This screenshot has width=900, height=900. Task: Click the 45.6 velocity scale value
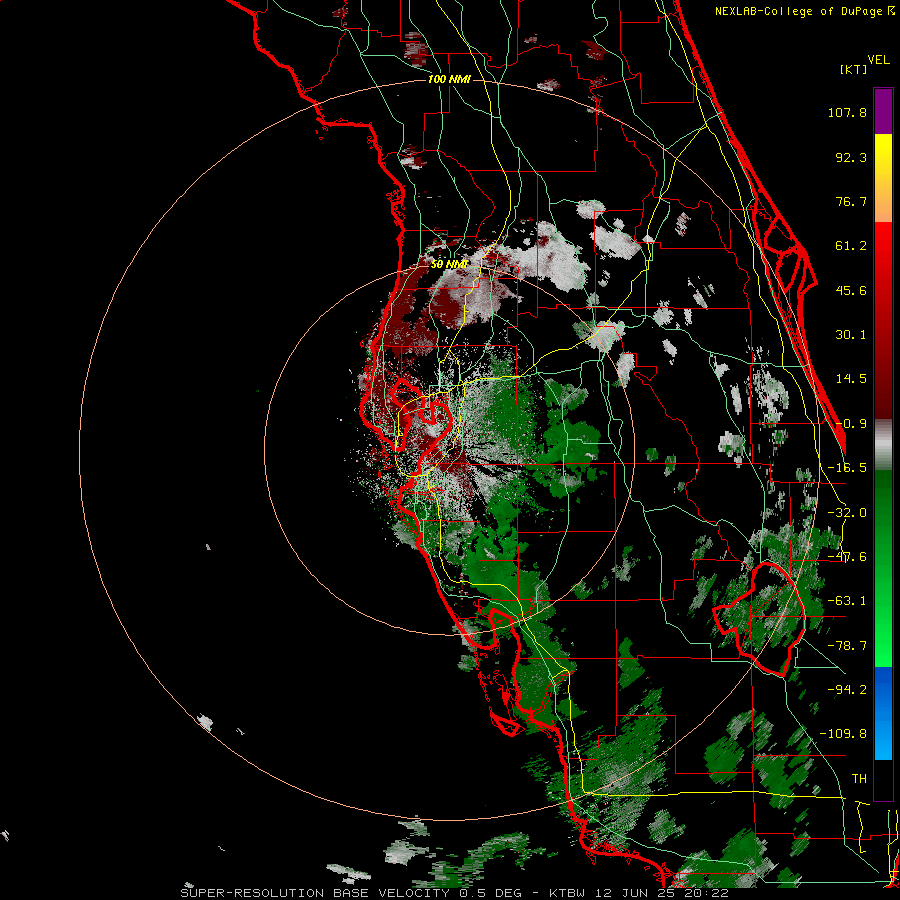point(851,290)
